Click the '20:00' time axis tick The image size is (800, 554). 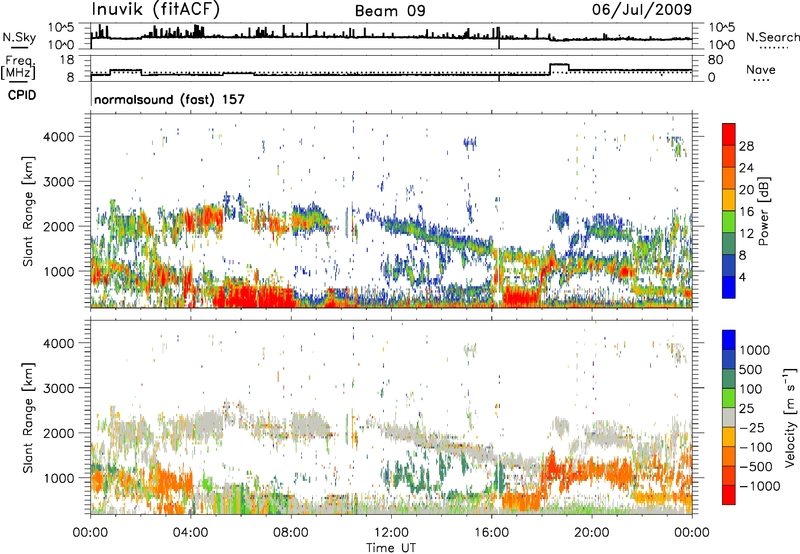(x=591, y=533)
